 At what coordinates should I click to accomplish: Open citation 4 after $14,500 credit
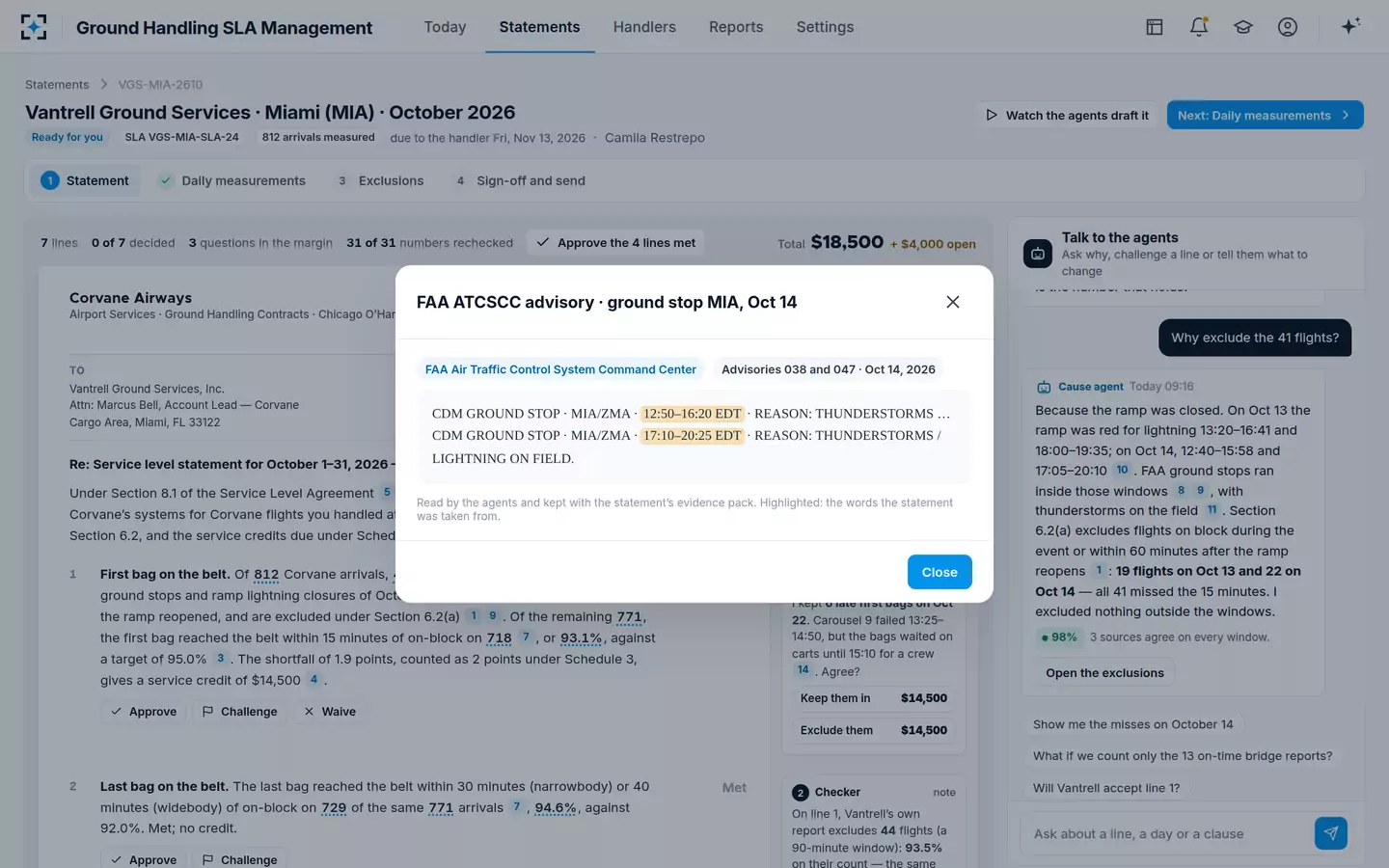313,680
